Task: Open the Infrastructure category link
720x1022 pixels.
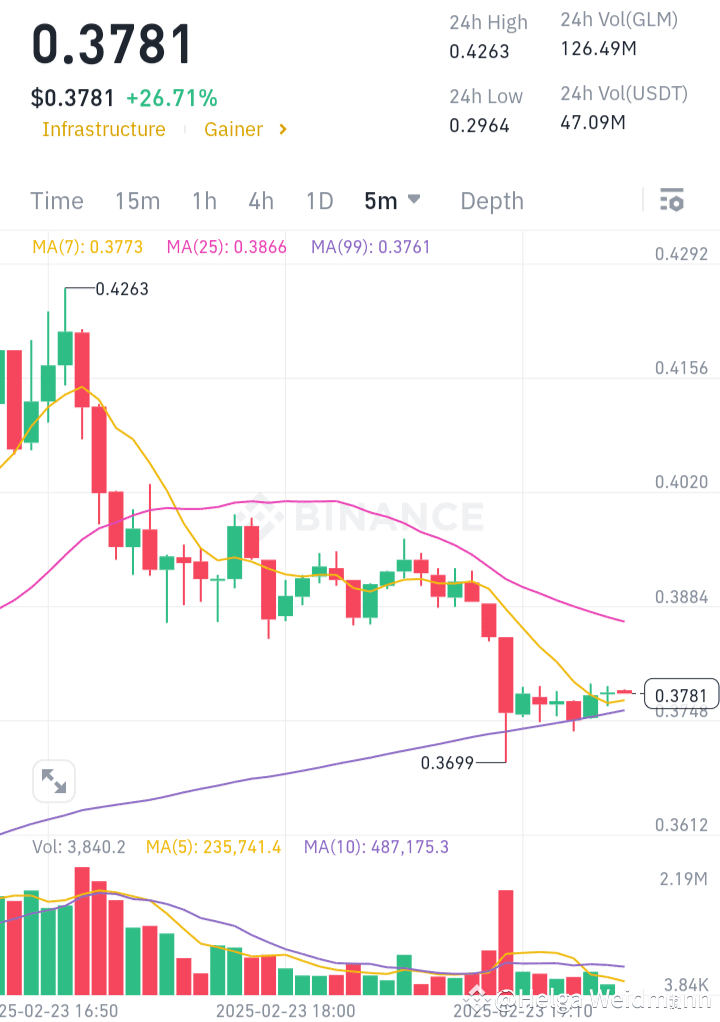Action: (103, 129)
